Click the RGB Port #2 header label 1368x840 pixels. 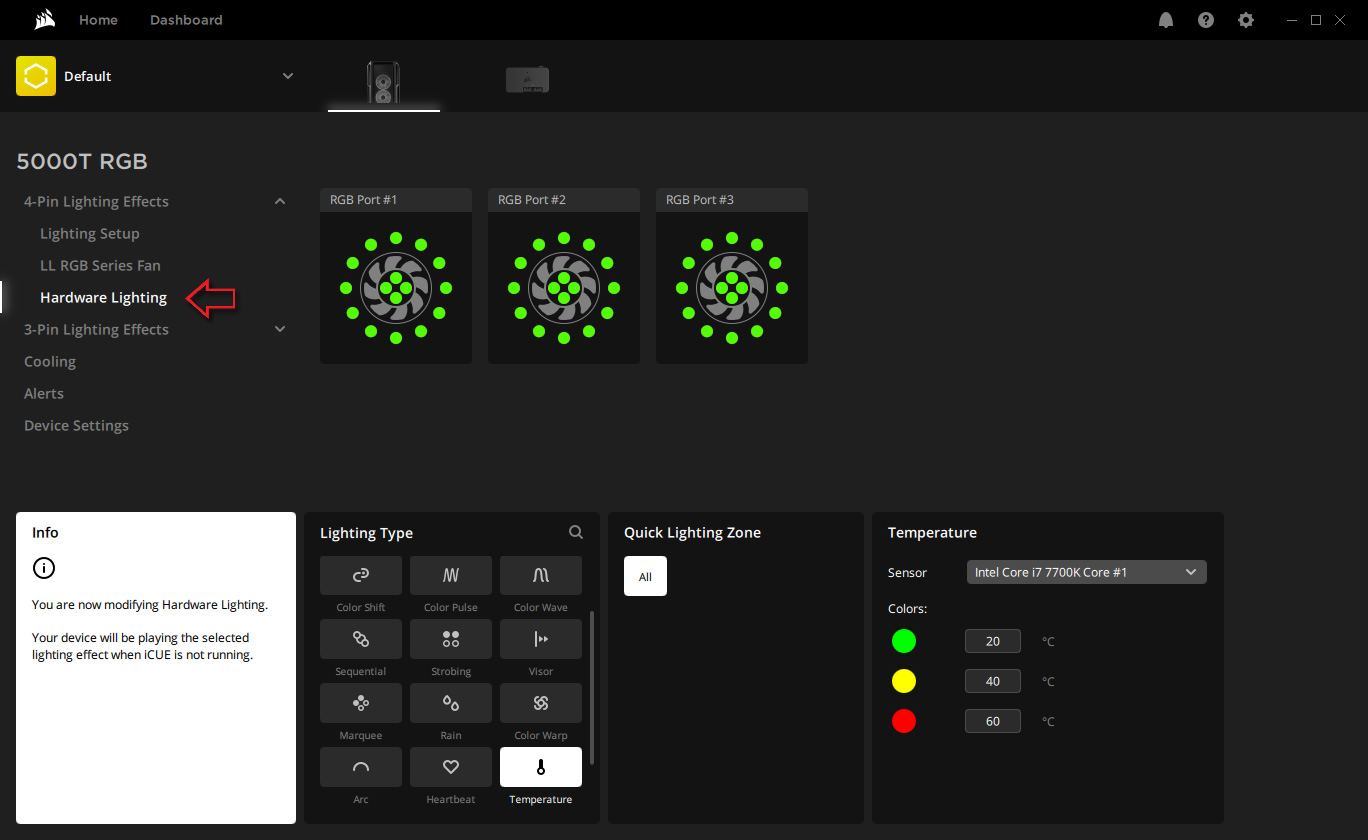(532, 200)
